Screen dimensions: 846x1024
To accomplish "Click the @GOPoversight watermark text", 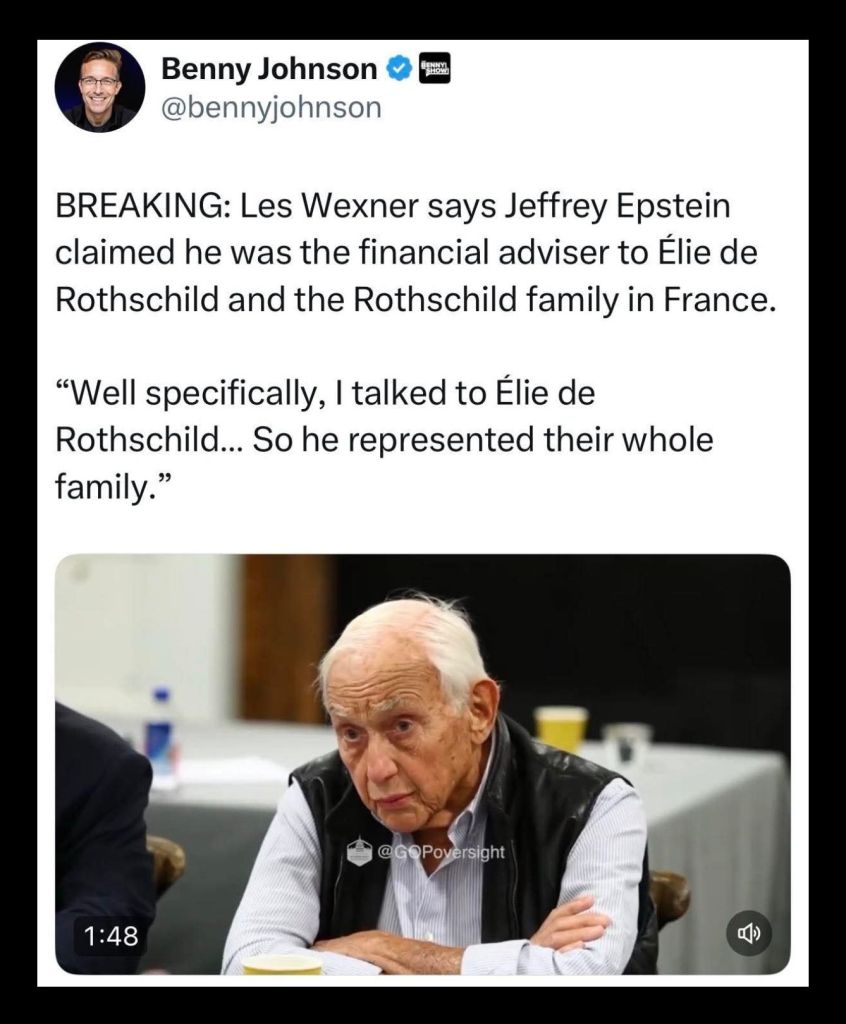I will click(x=440, y=852).
